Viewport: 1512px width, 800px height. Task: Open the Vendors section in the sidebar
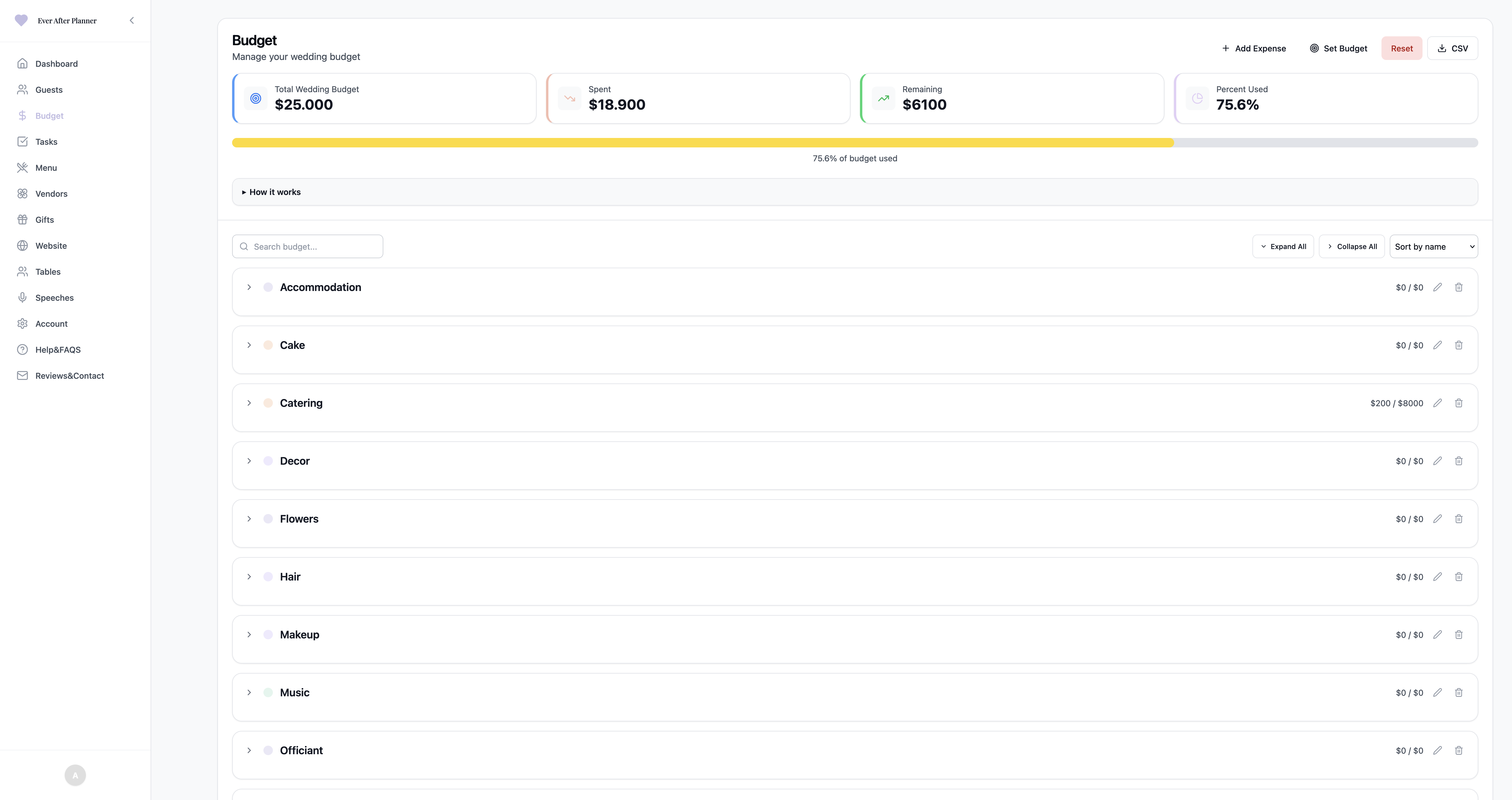[51, 194]
